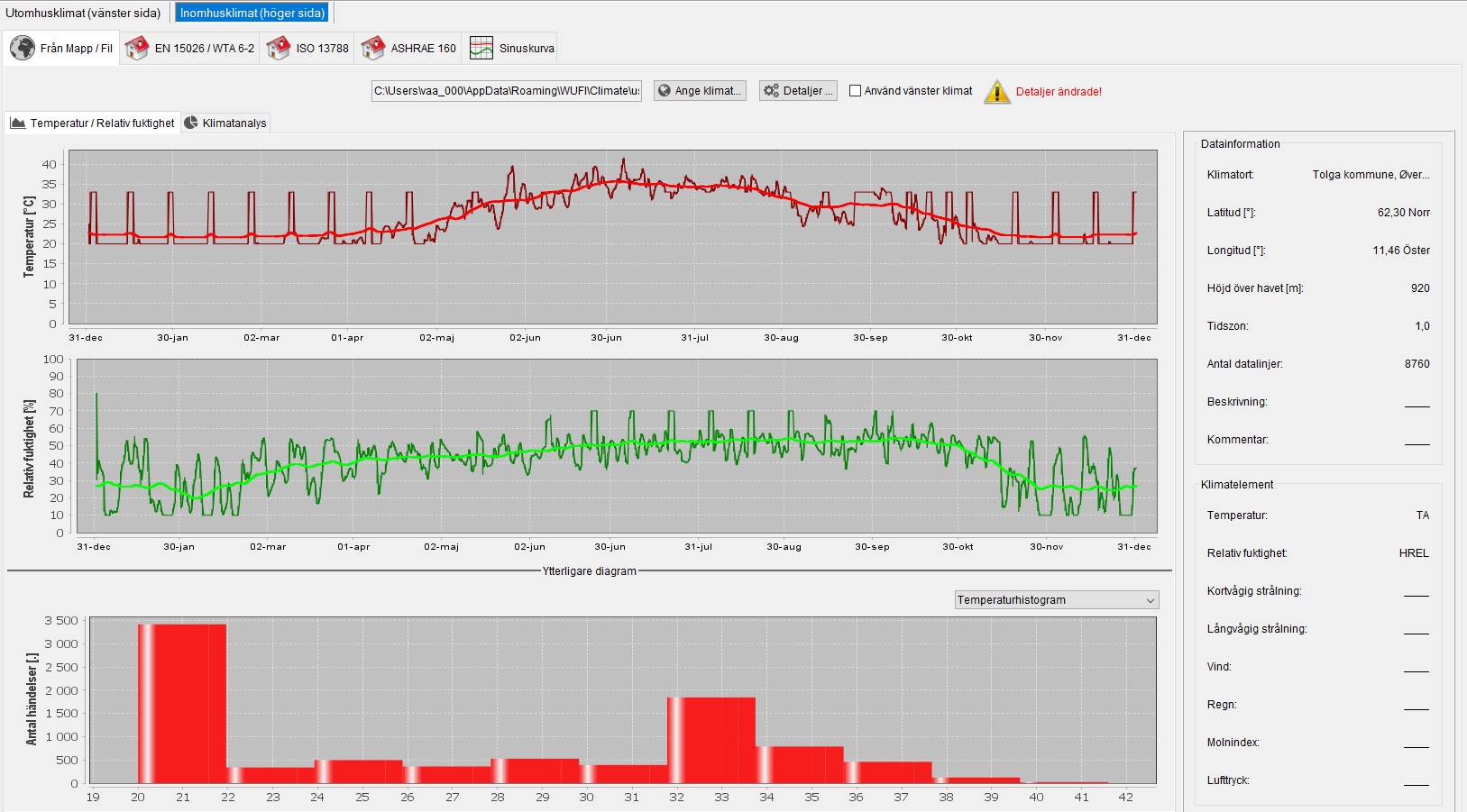This screenshot has width=1467, height=812.
Task: Click the EN 15026 / WTA 6-2 house icon
Action: coord(137,48)
